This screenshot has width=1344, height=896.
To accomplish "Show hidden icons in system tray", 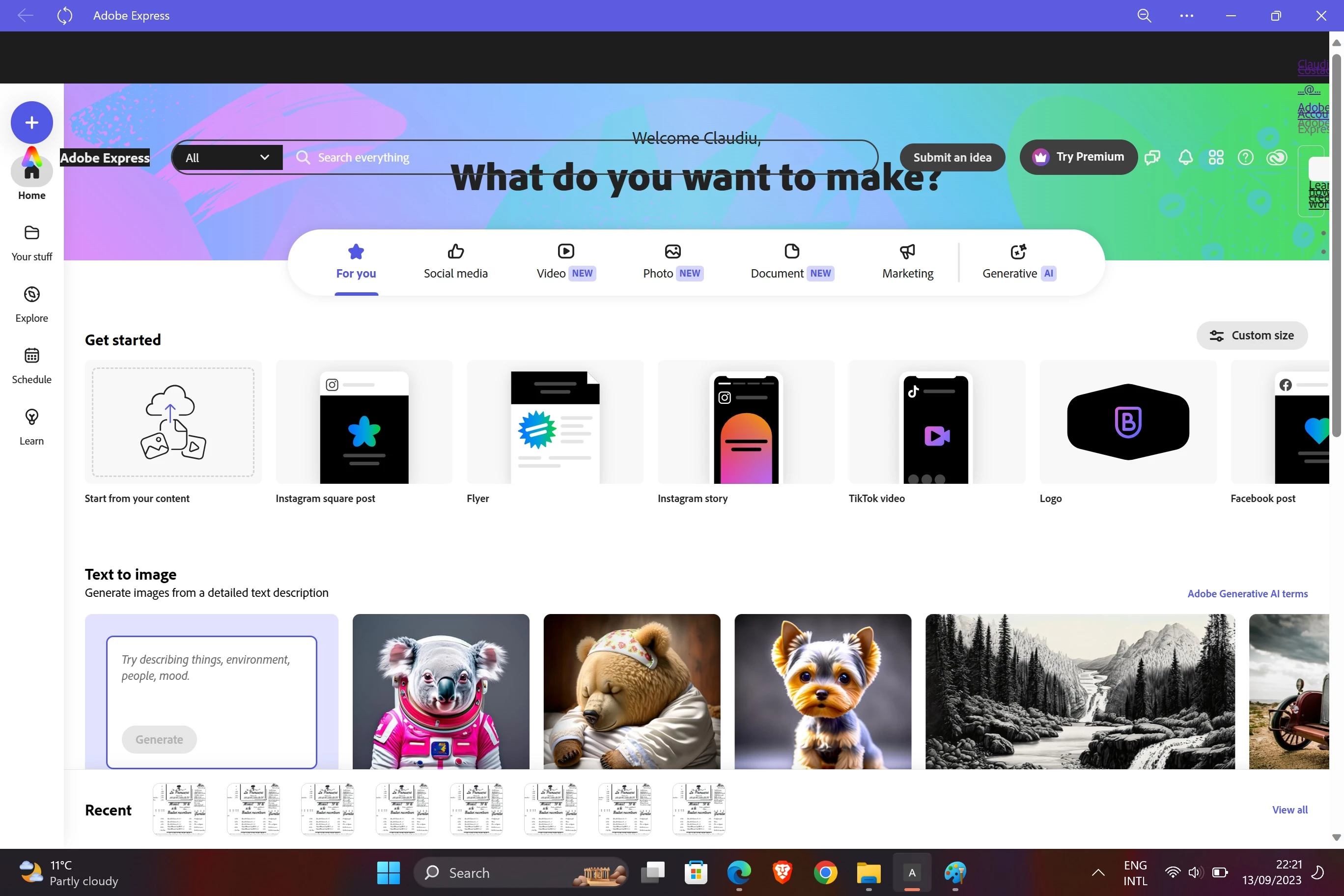I will (1098, 872).
